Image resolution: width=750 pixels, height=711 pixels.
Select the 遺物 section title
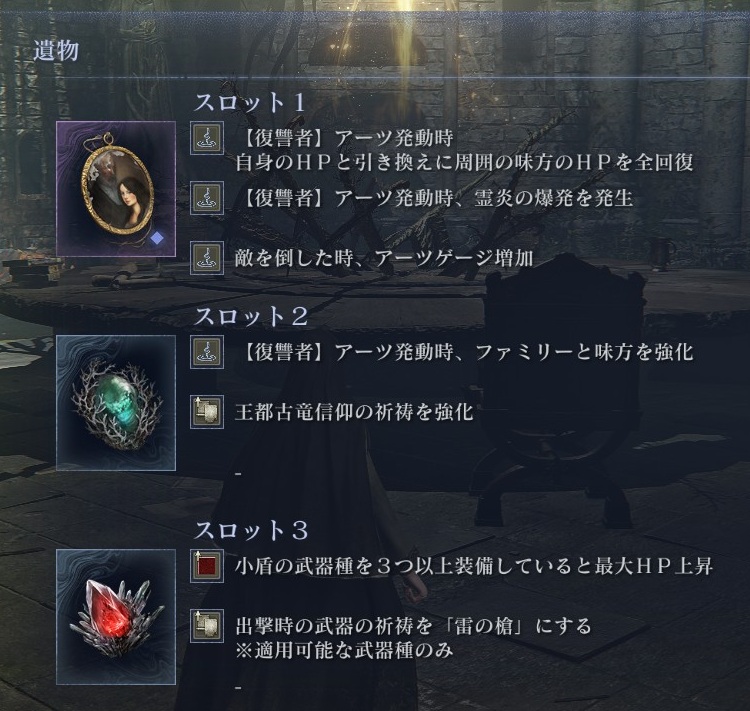click(x=56, y=50)
